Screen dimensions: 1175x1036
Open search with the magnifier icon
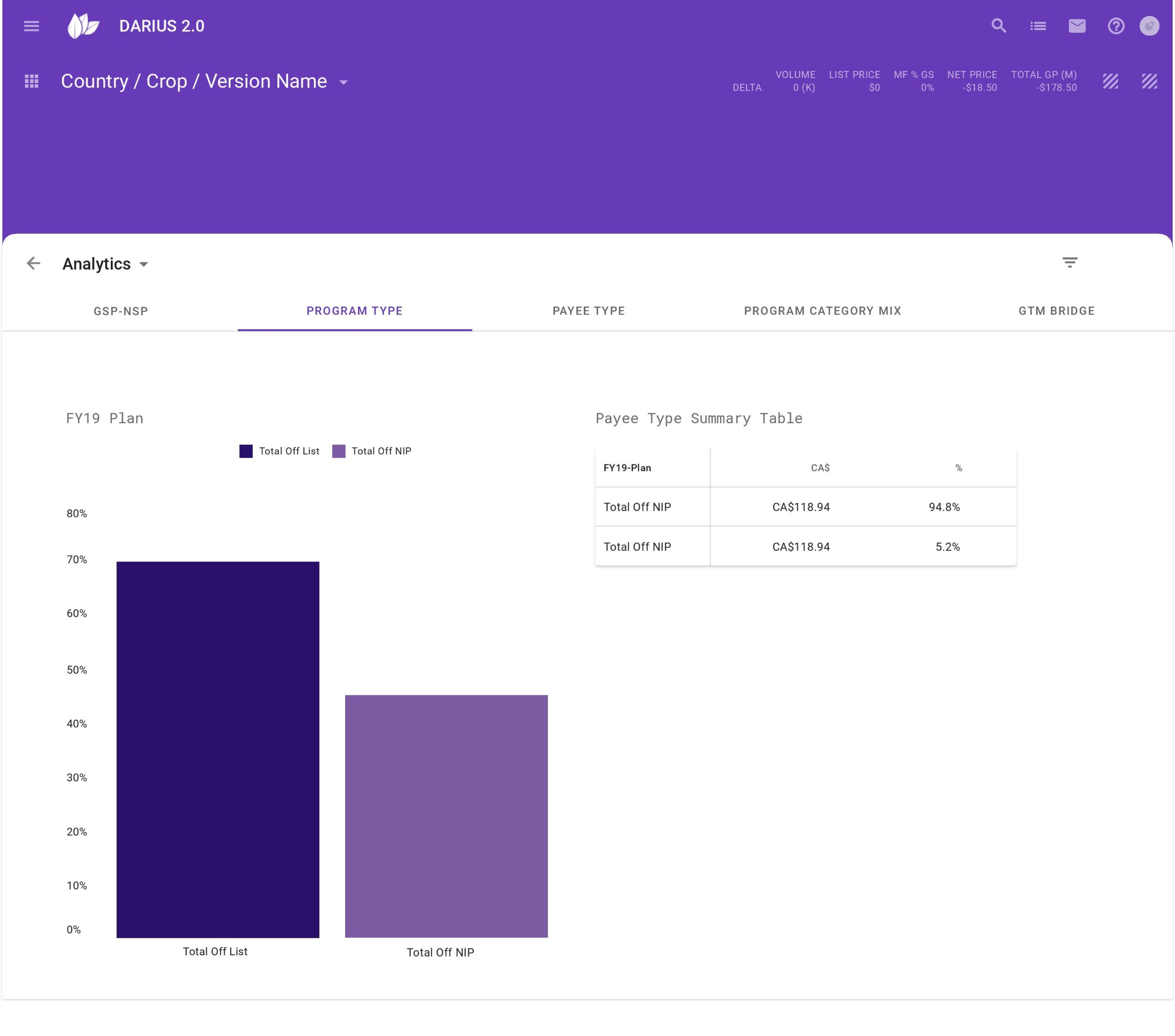tap(999, 26)
